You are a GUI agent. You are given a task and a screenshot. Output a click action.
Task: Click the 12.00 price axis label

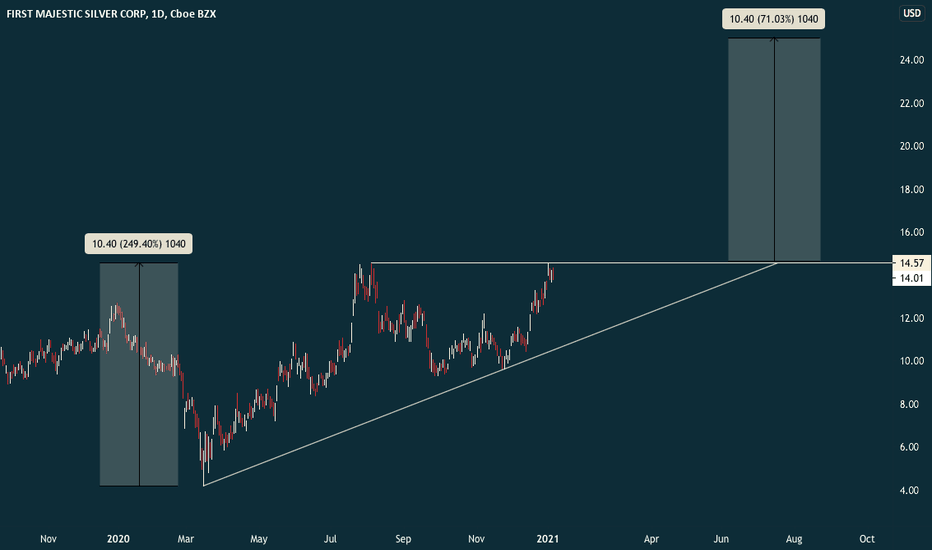click(x=912, y=319)
